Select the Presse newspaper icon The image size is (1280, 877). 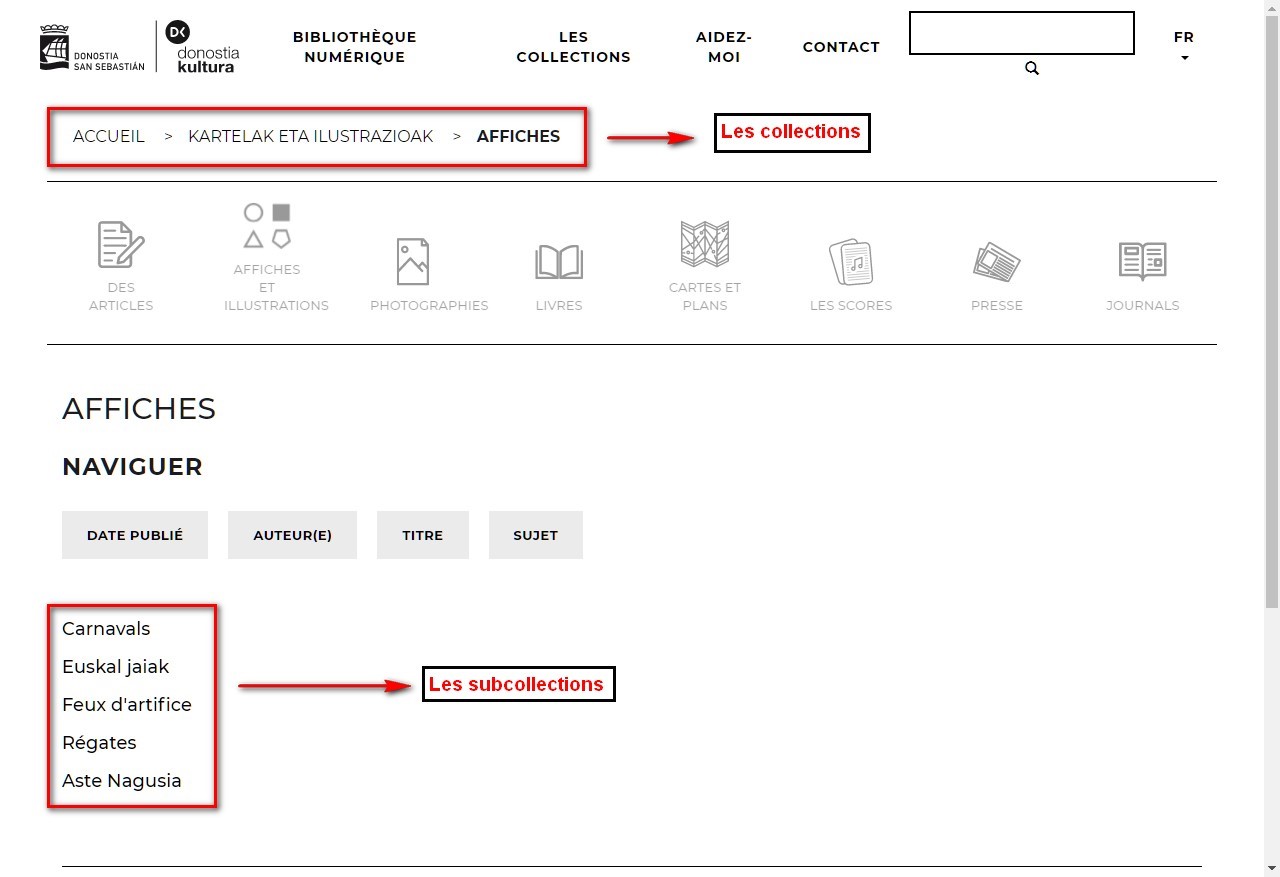pos(997,262)
